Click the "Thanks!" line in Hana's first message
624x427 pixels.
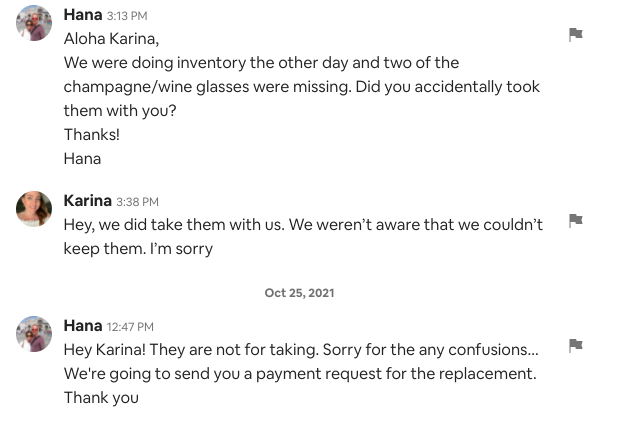91,134
